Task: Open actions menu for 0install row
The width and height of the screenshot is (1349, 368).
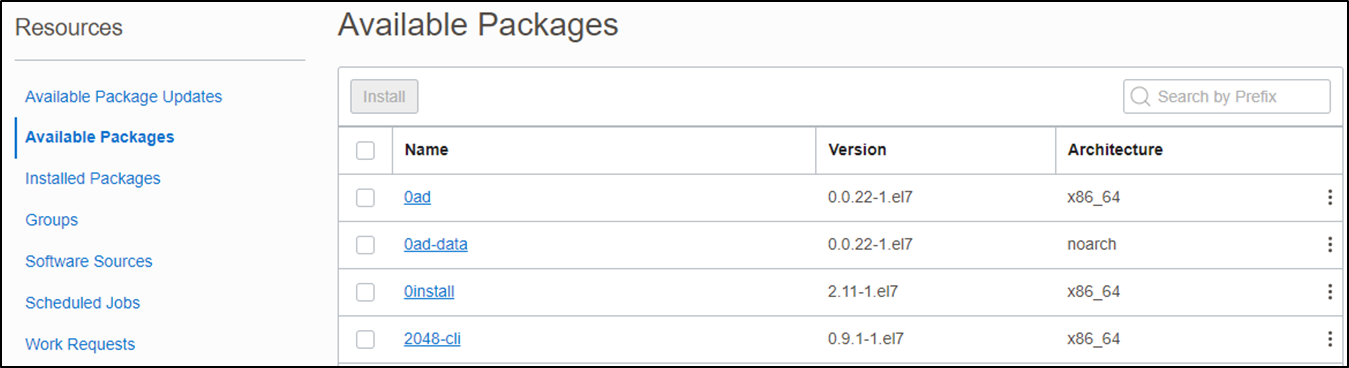Action: point(1329,291)
